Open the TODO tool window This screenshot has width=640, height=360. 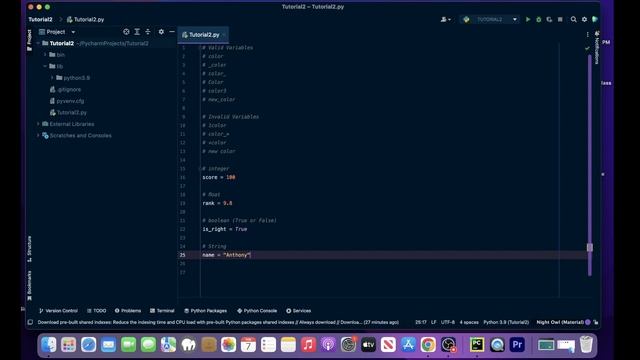pyautogui.click(x=97, y=311)
